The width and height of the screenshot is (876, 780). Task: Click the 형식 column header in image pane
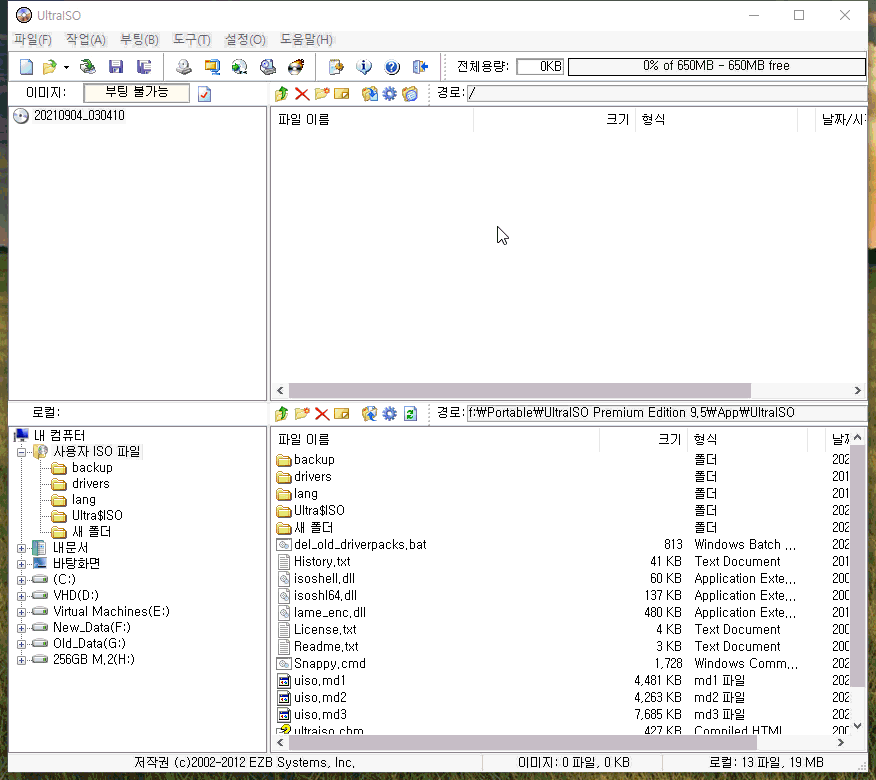[x=716, y=120]
